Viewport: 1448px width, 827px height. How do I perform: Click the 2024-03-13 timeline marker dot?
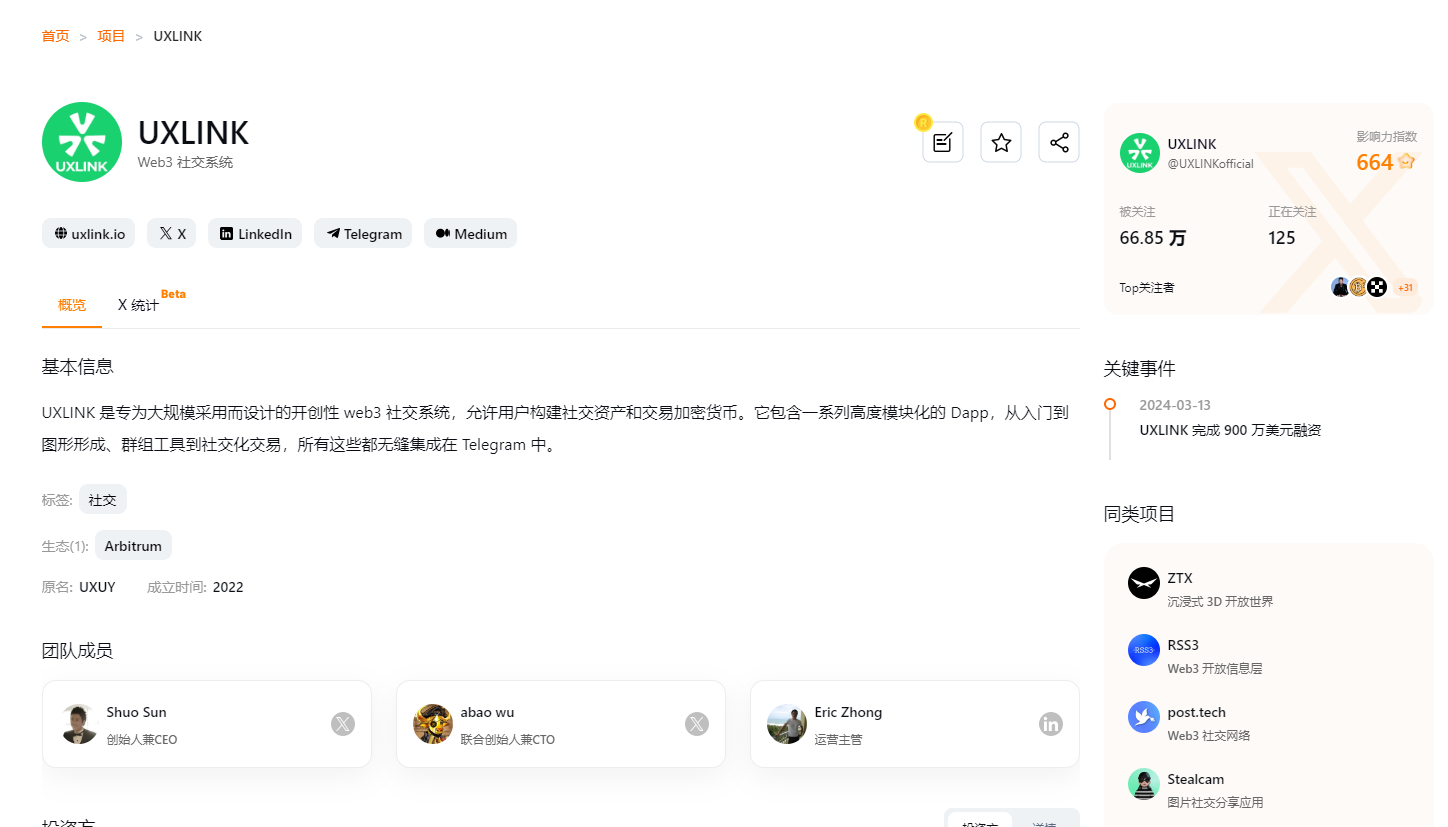click(1110, 404)
